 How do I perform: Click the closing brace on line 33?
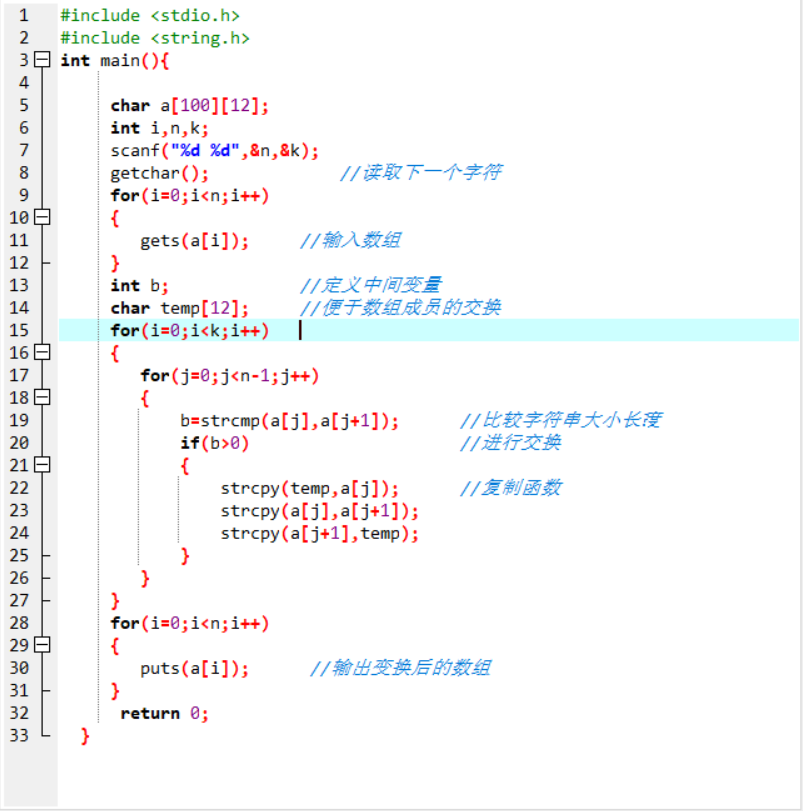(85, 736)
